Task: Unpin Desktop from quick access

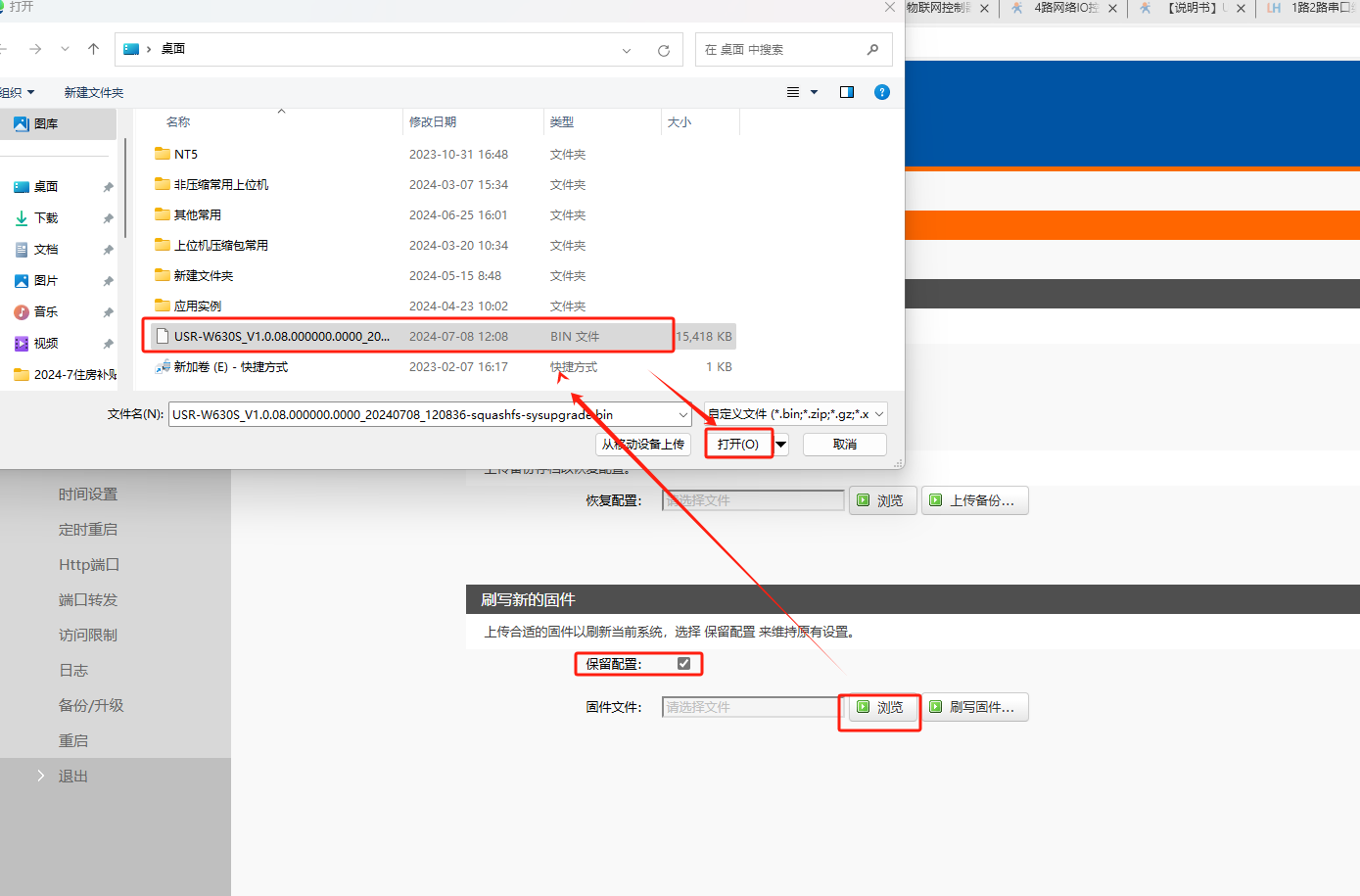Action: coord(108,187)
